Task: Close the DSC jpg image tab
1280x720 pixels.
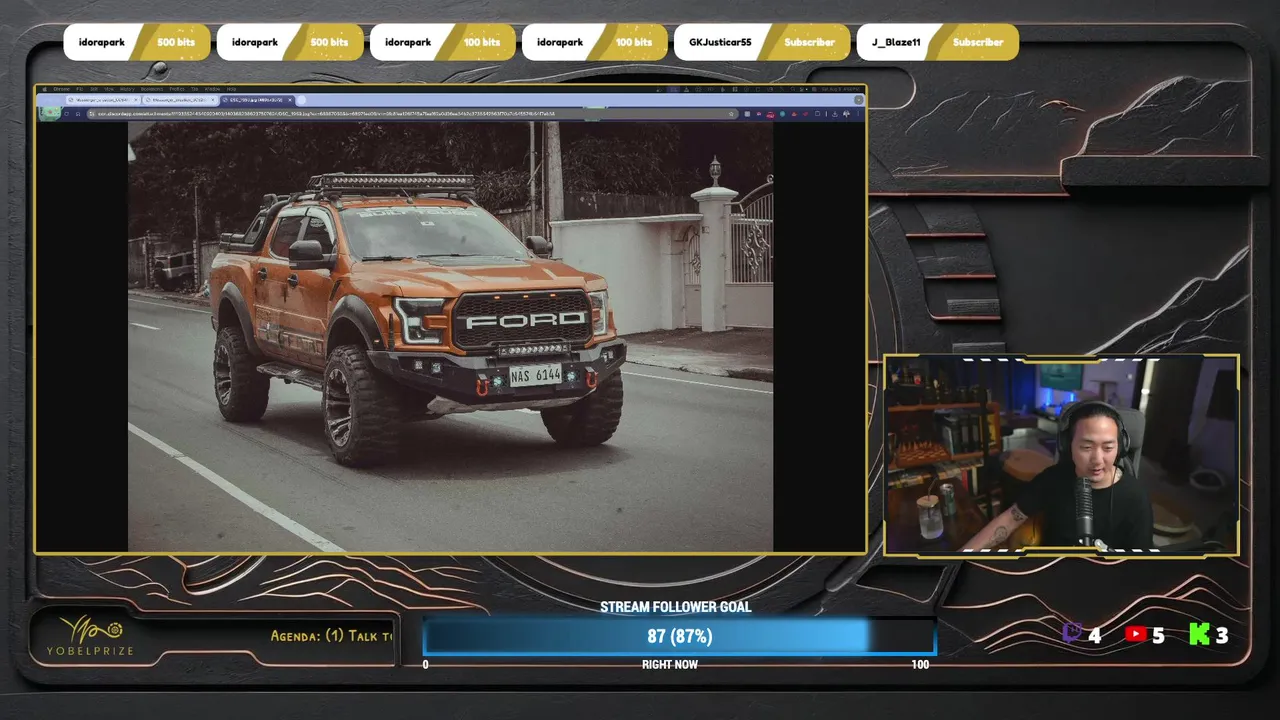Action: 290,100
